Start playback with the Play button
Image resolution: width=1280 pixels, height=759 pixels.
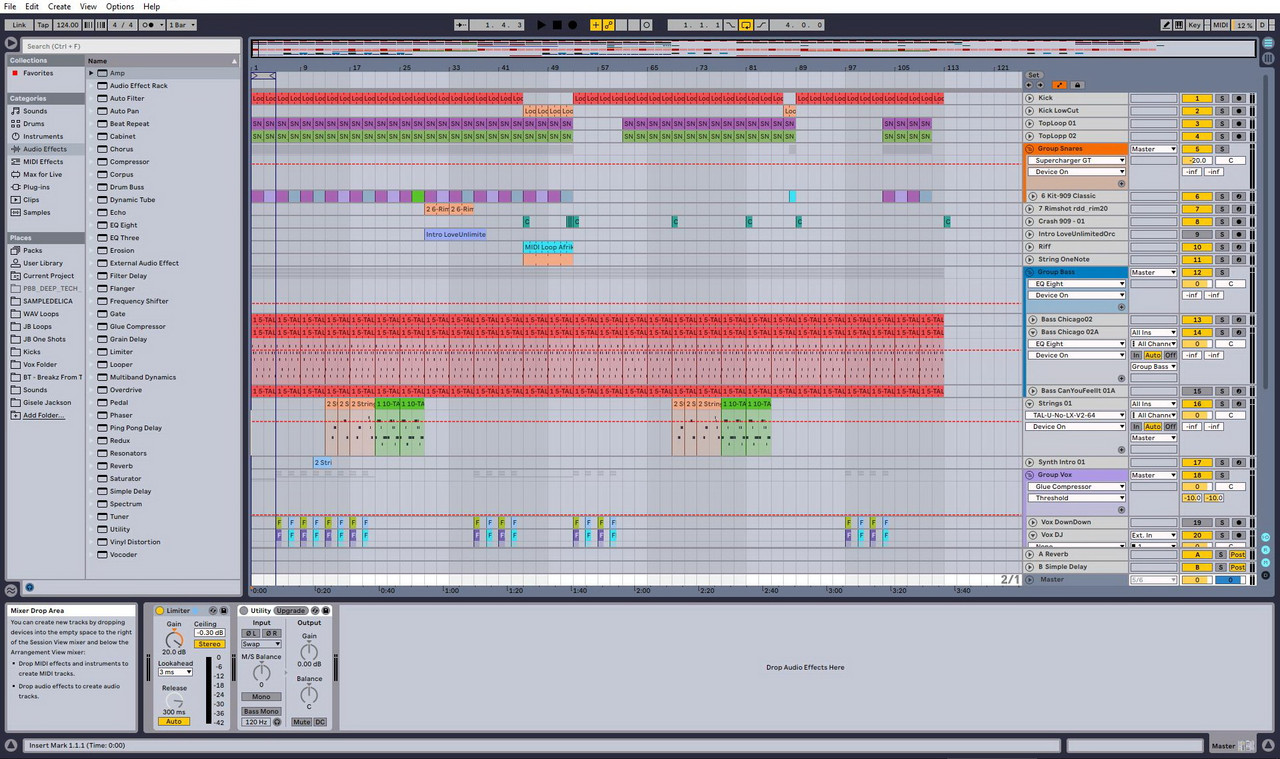[542, 24]
